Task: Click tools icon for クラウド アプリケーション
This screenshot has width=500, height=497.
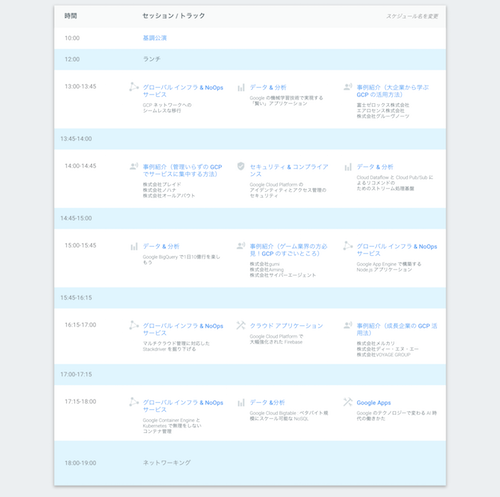Action: click(x=241, y=325)
